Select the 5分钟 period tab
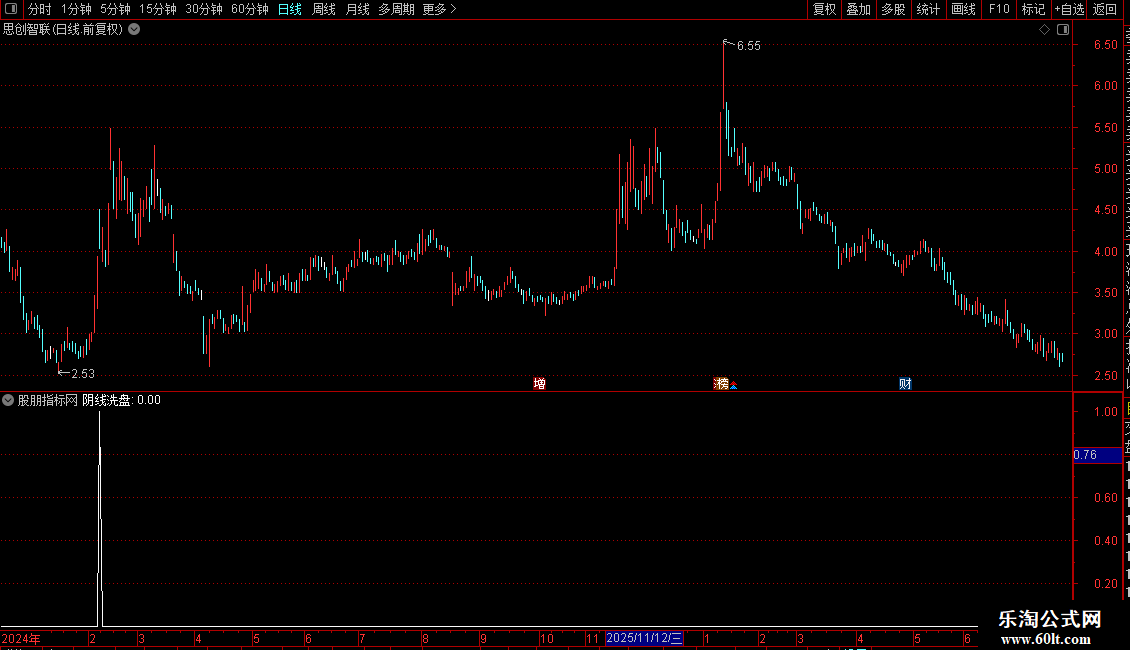The height and width of the screenshot is (650, 1130). point(115,9)
